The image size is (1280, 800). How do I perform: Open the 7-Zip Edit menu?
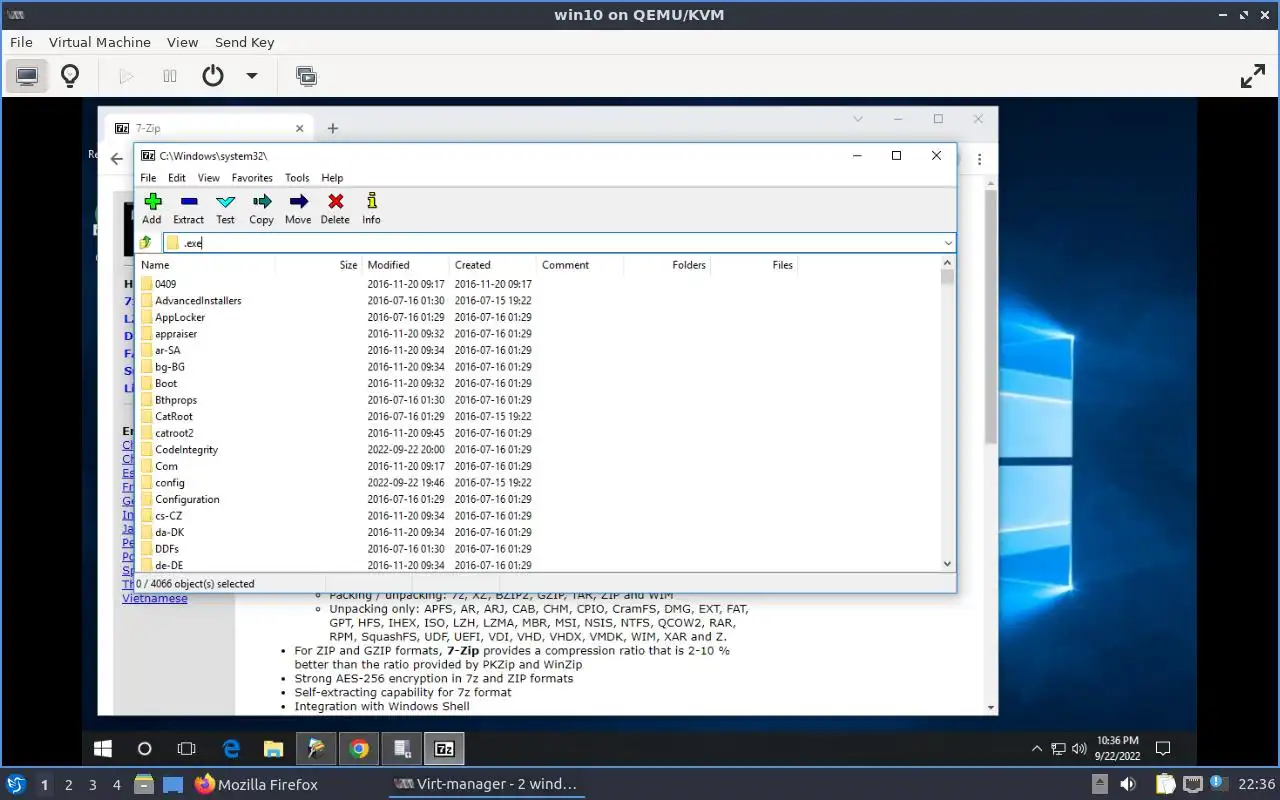coord(177,178)
